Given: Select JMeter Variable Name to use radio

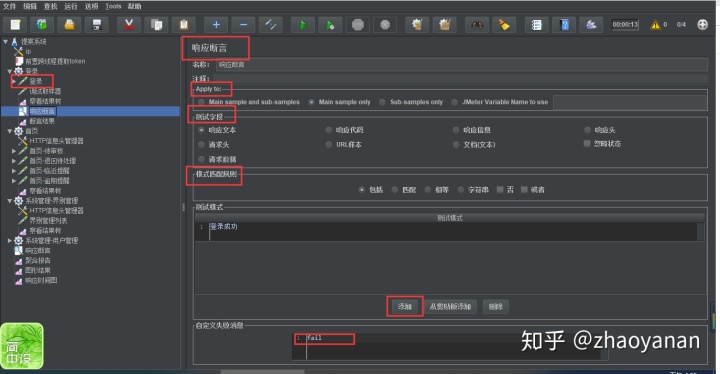Looking at the screenshot, I should (x=455, y=102).
